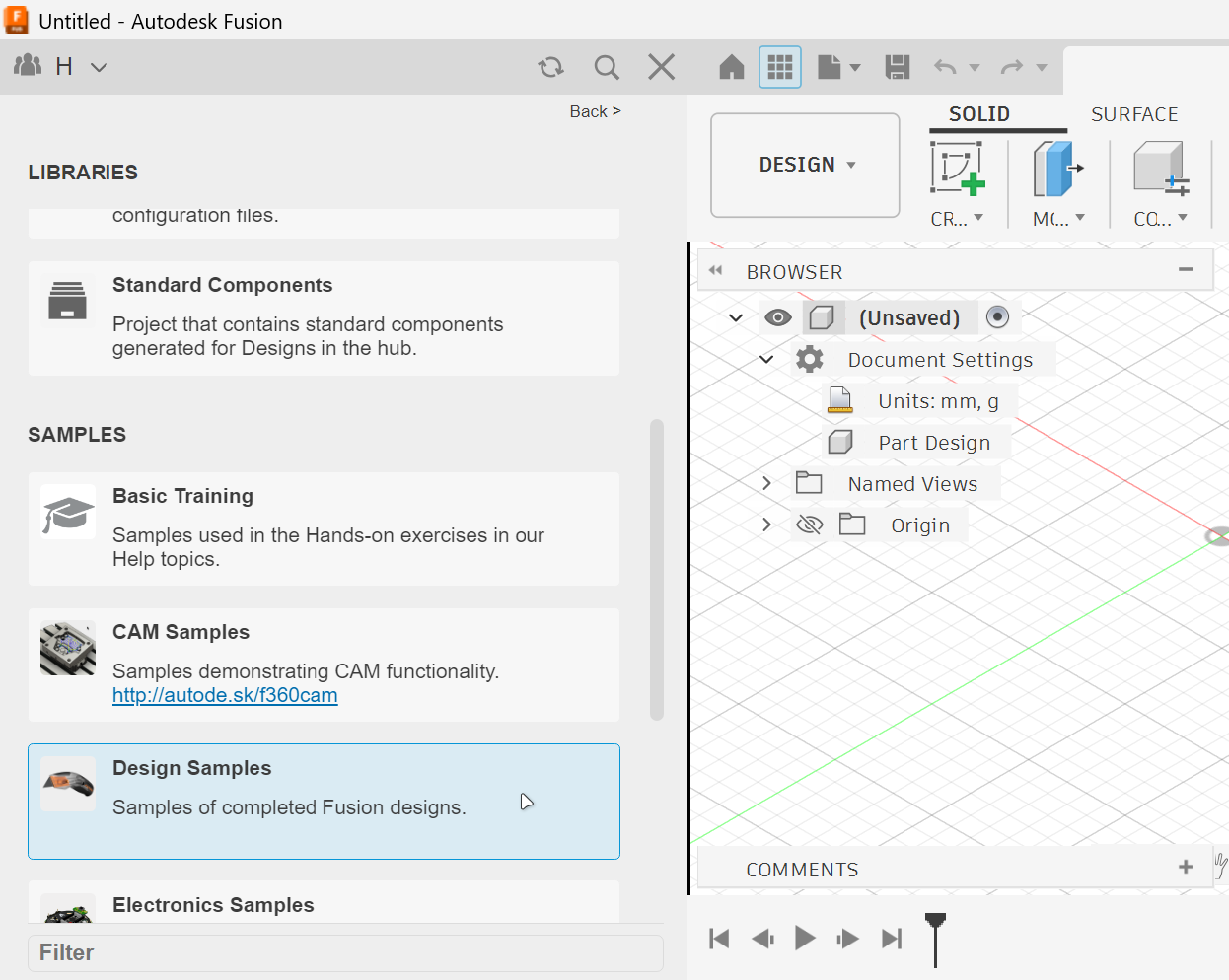Switch to the SOLID tab

[x=979, y=114]
